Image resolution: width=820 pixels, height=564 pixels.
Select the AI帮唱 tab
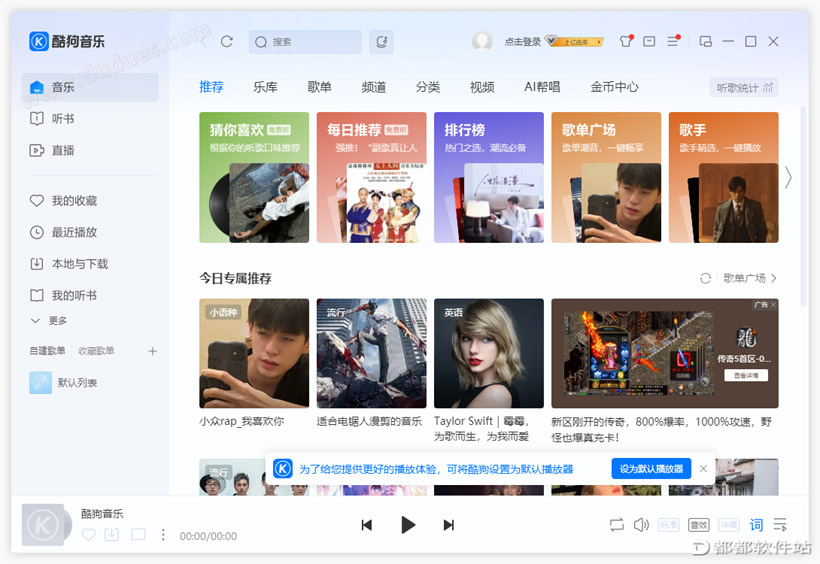(x=542, y=87)
